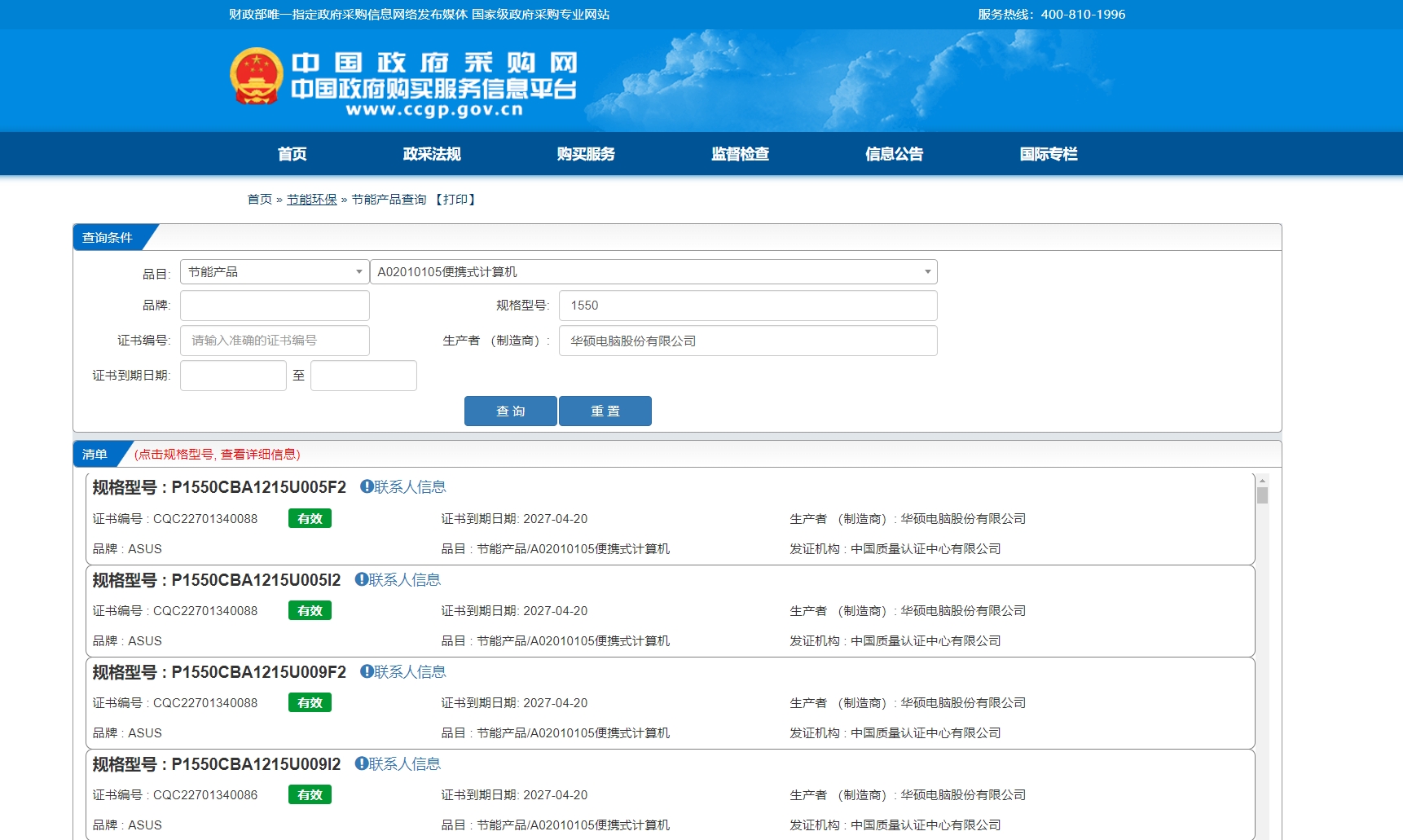Open 联系人信息 for P1550CBA1215U005I2
Viewport: 1403px width, 840px height.
(404, 579)
